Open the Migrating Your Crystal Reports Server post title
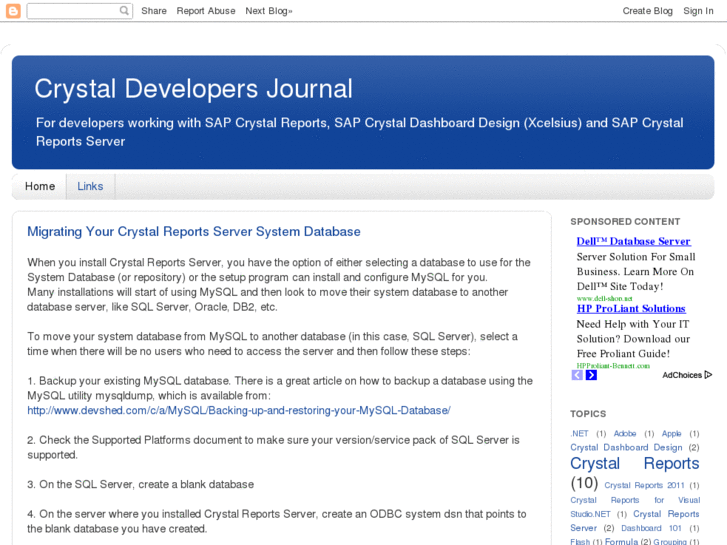Viewport: 727px width, 545px height. click(x=194, y=231)
